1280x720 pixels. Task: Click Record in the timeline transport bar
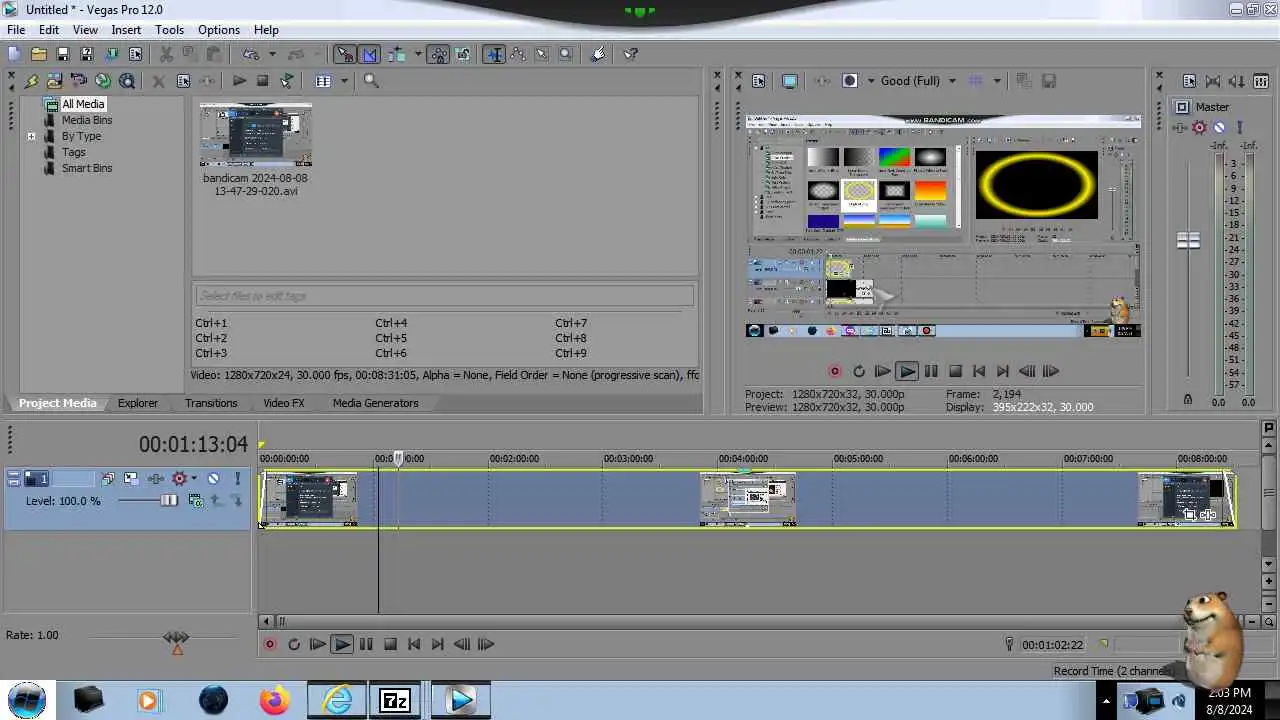(270, 645)
